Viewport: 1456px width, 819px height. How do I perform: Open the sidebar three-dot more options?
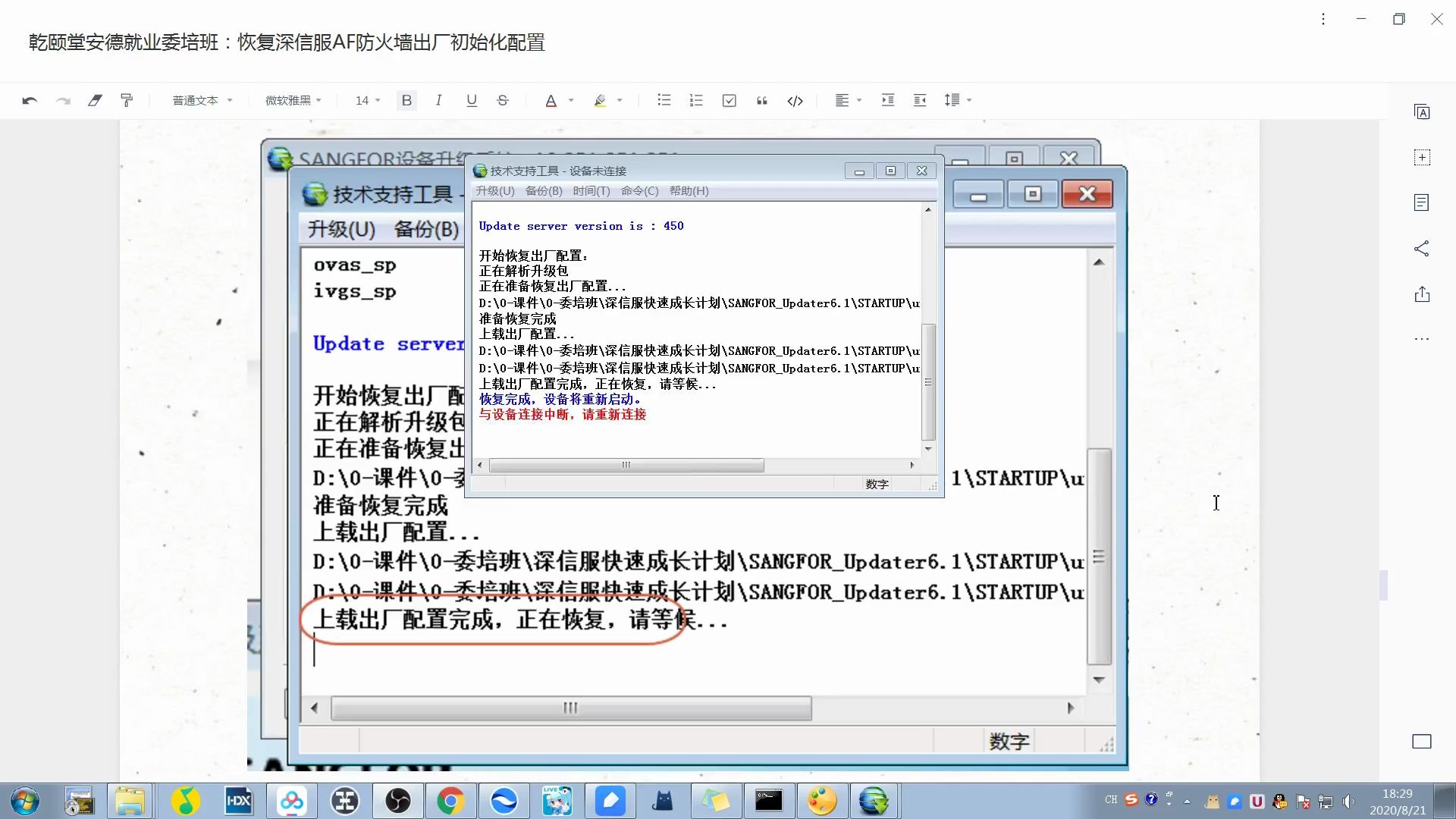[x=1422, y=339]
